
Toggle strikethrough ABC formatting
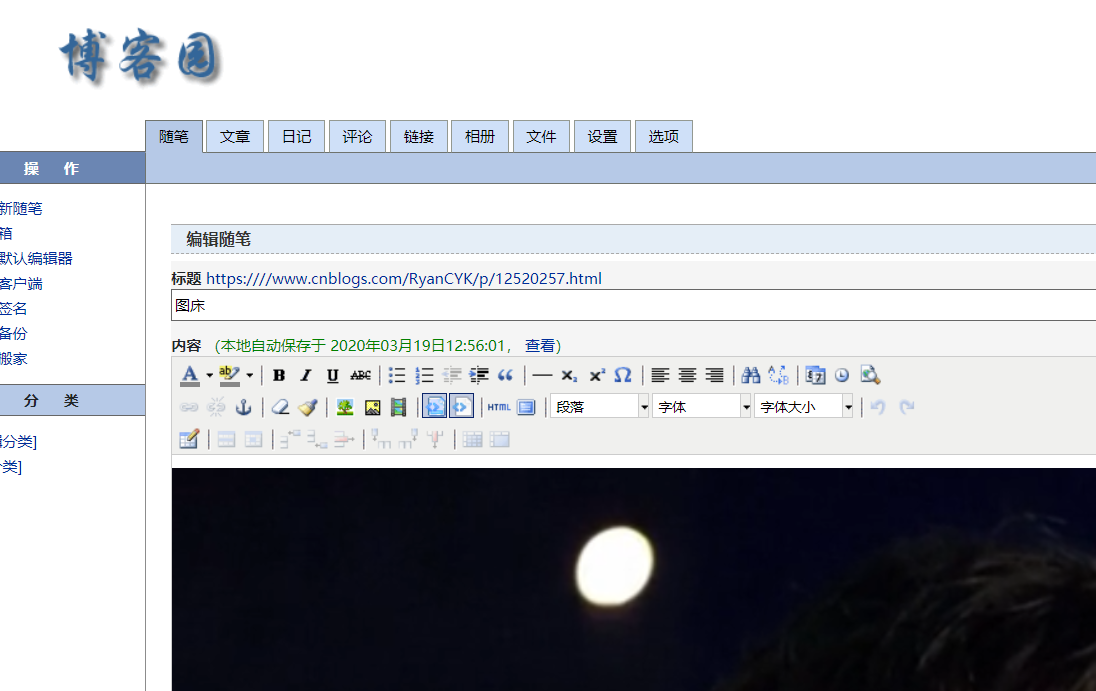point(361,375)
